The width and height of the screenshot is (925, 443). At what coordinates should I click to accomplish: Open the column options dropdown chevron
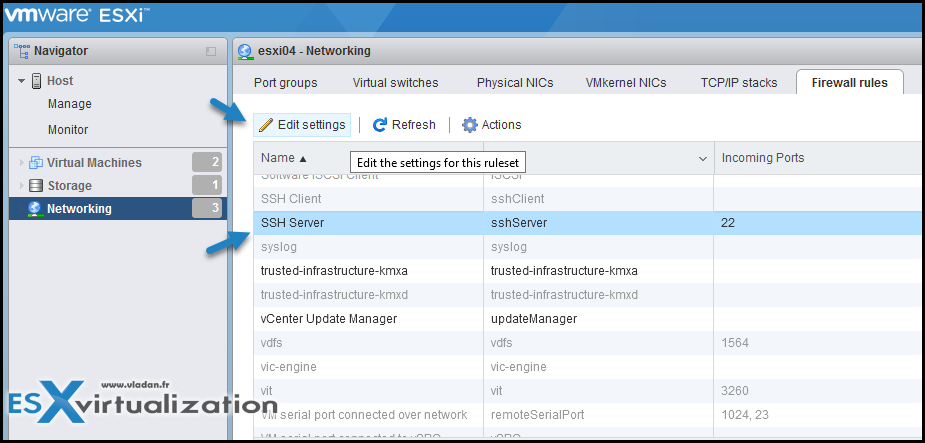tap(703, 159)
